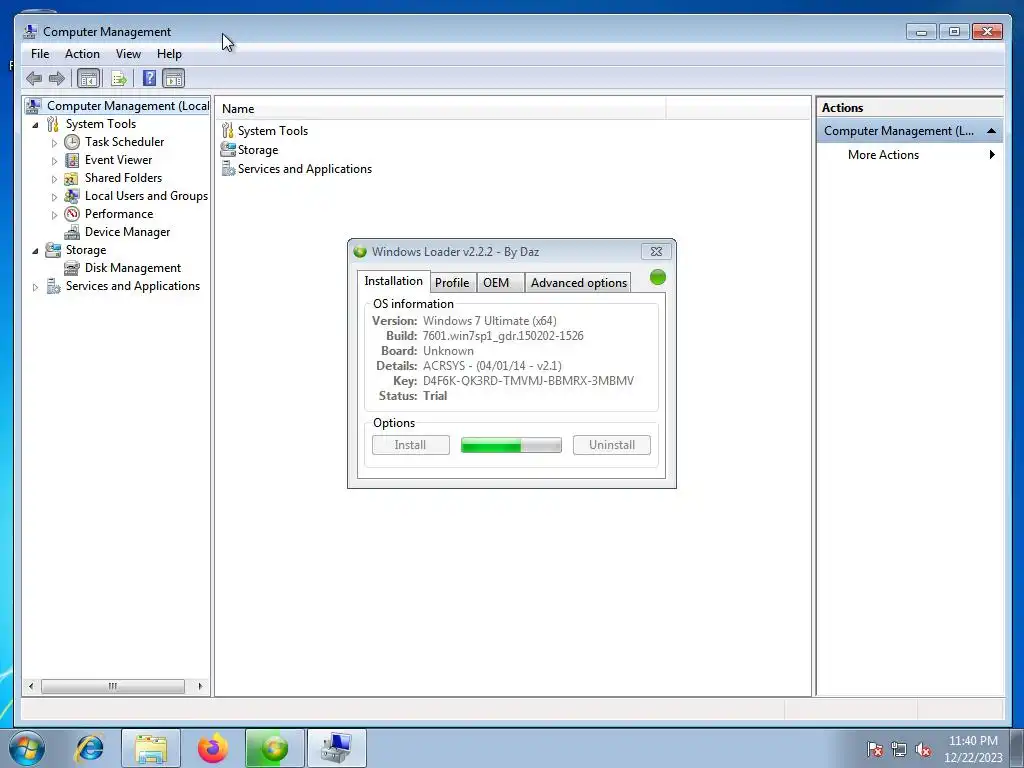The height and width of the screenshot is (768, 1024).
Task: Click System Tools icon in Name list
Action: [227, 131]
